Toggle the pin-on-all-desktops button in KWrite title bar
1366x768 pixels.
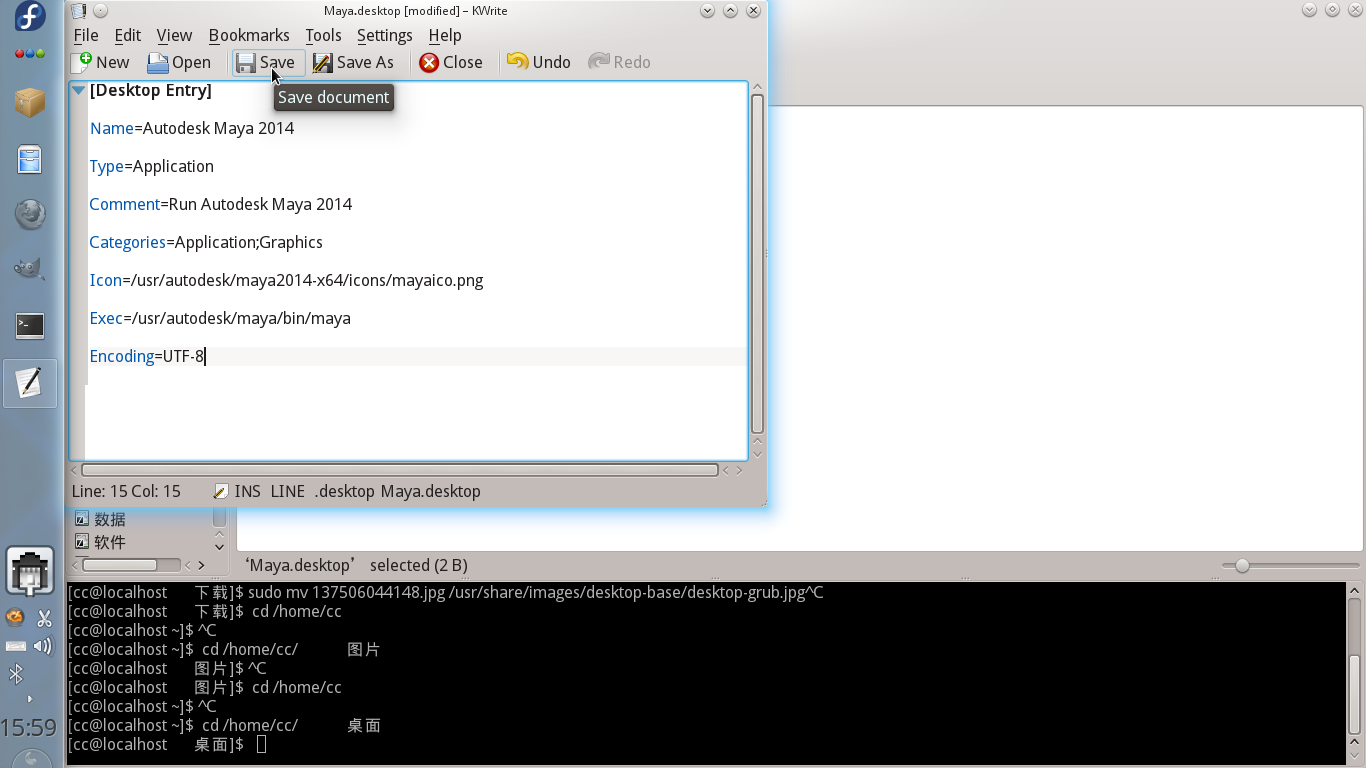point(100,11)
